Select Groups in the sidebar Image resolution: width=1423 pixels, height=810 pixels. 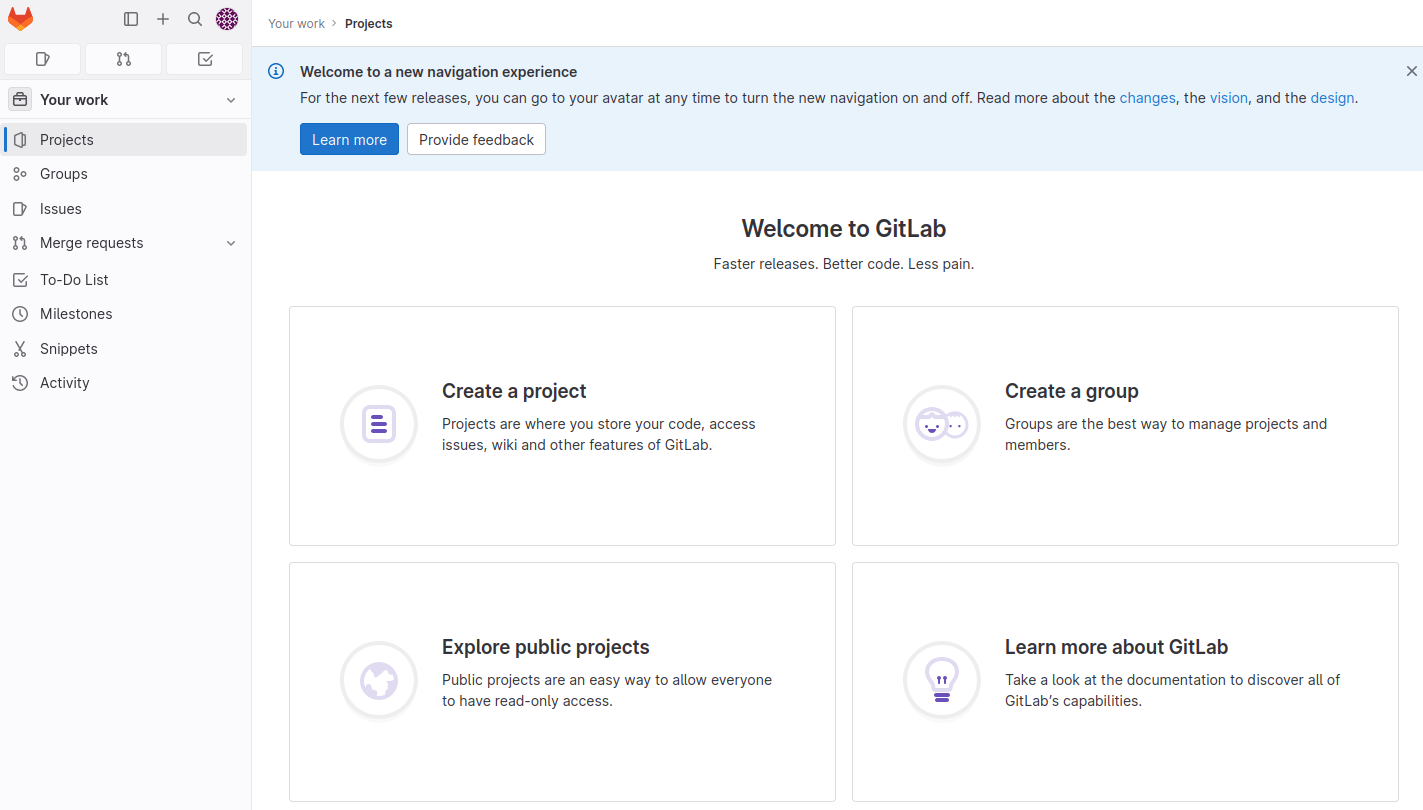click(x=64, y=174)
